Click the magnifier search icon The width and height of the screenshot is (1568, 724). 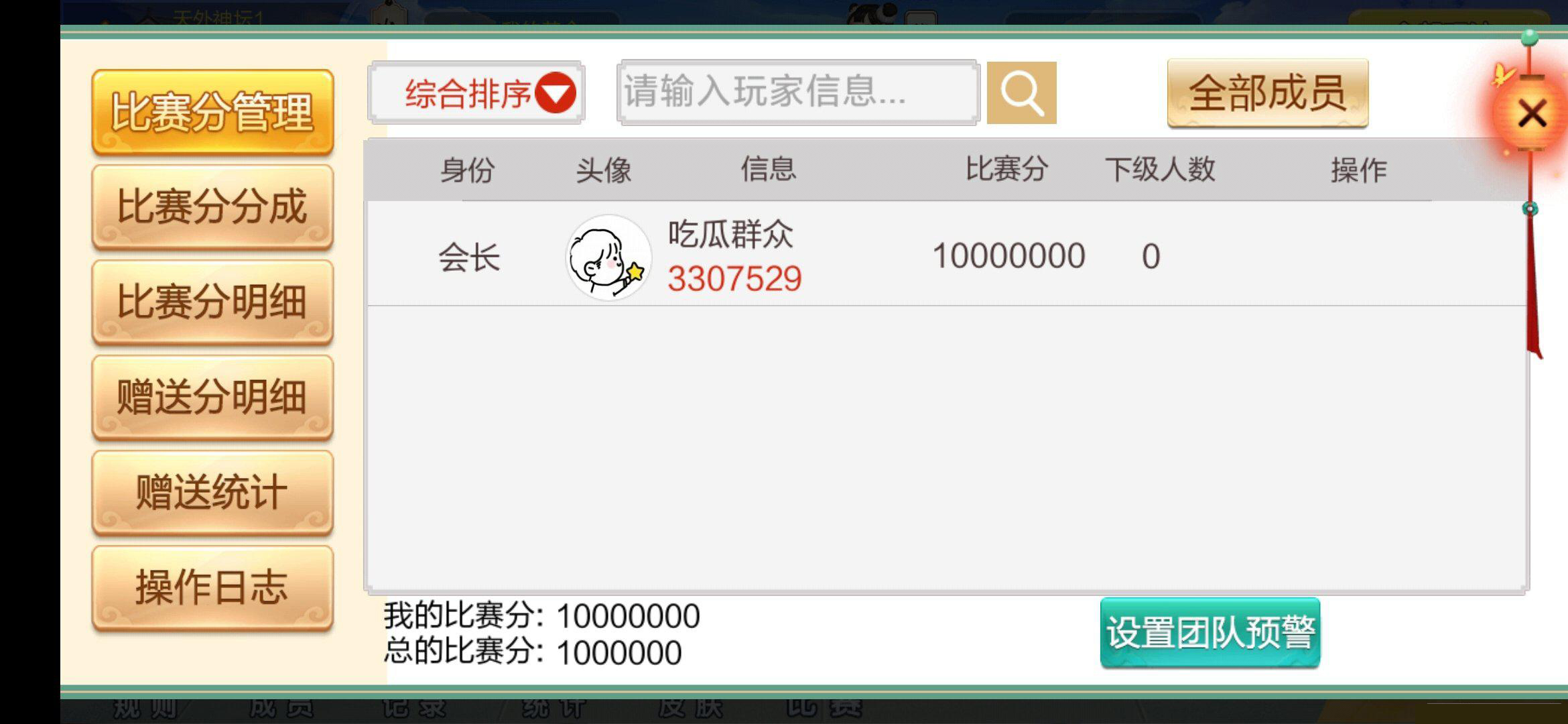pos(1021,93)
